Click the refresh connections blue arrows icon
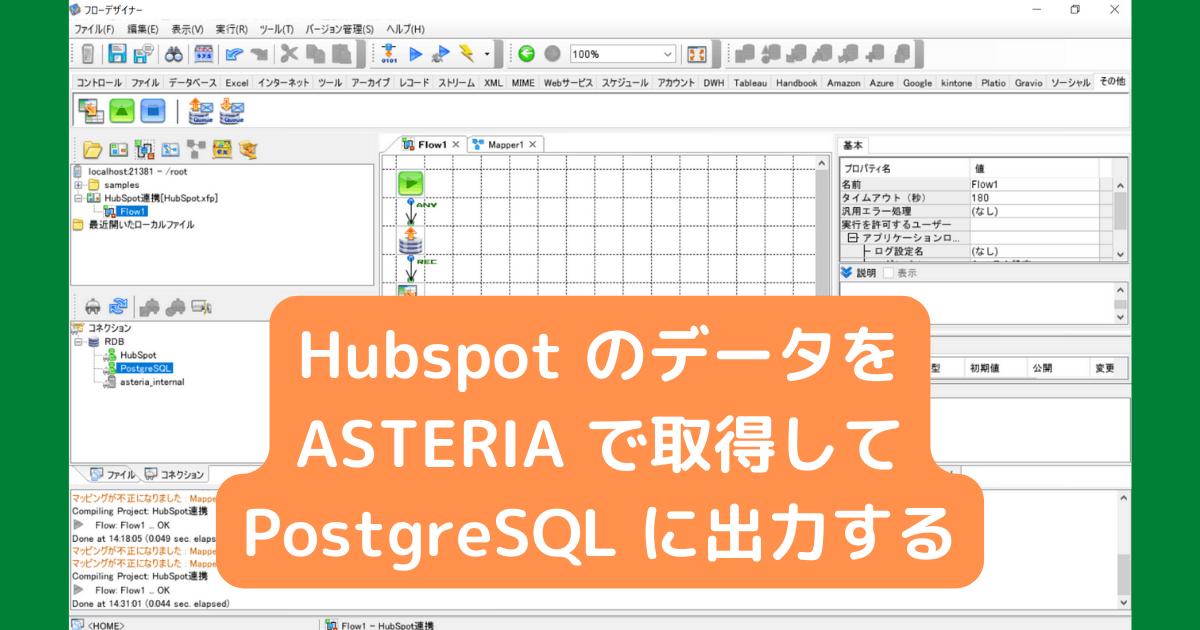Image resolution: width=1200 pixels, height=630 pixels. tap(118, 305)
